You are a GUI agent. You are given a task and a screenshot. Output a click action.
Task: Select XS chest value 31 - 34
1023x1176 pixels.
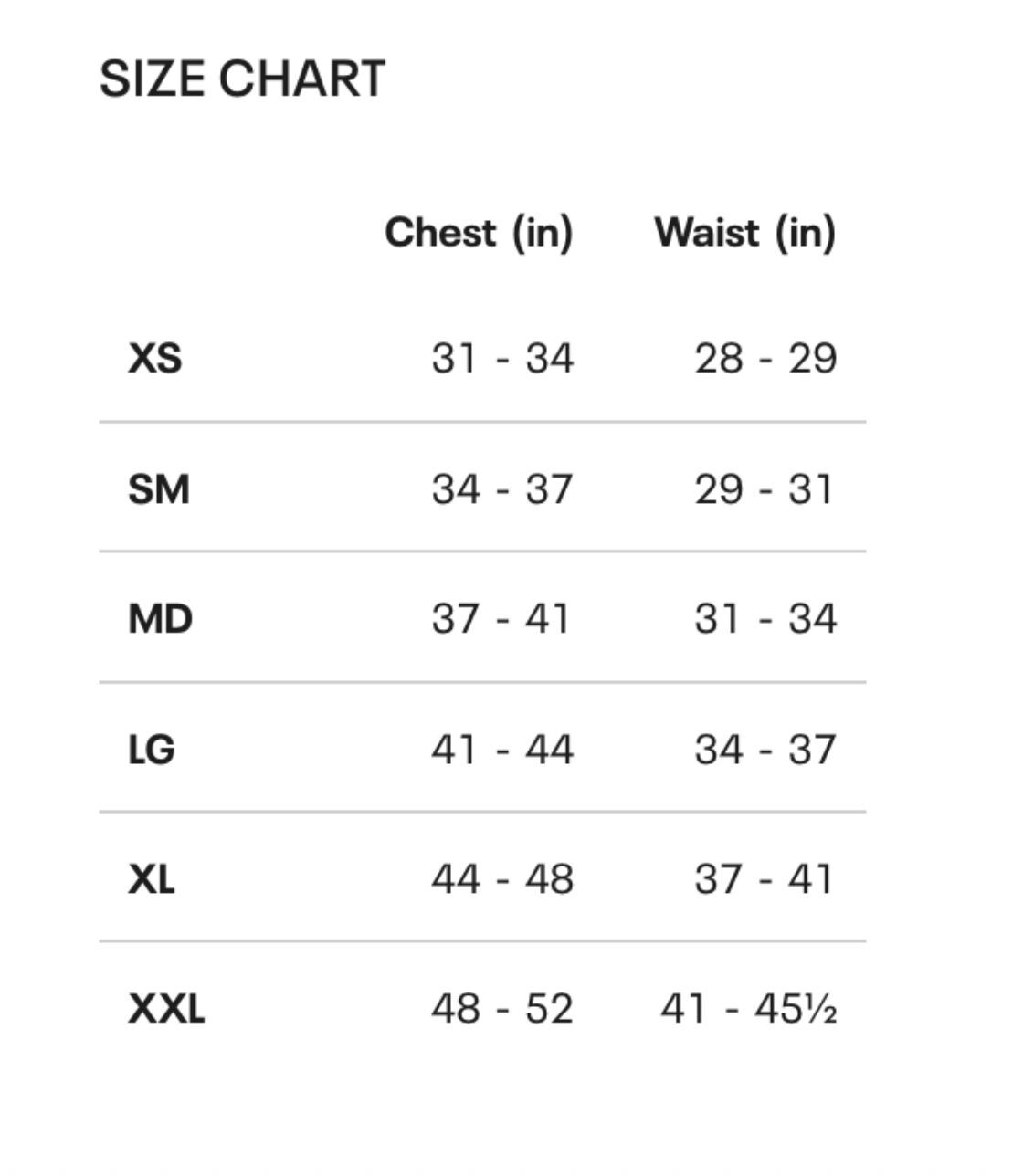502,358
